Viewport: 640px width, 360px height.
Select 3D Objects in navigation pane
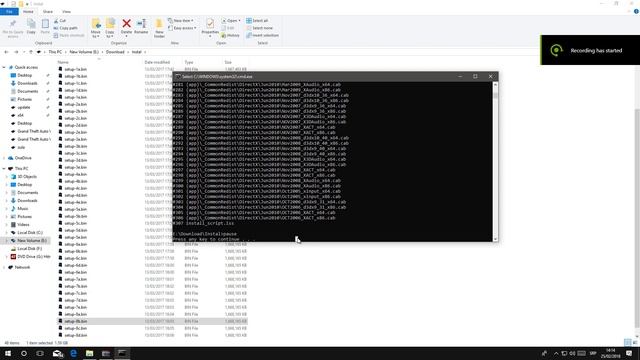27,177
